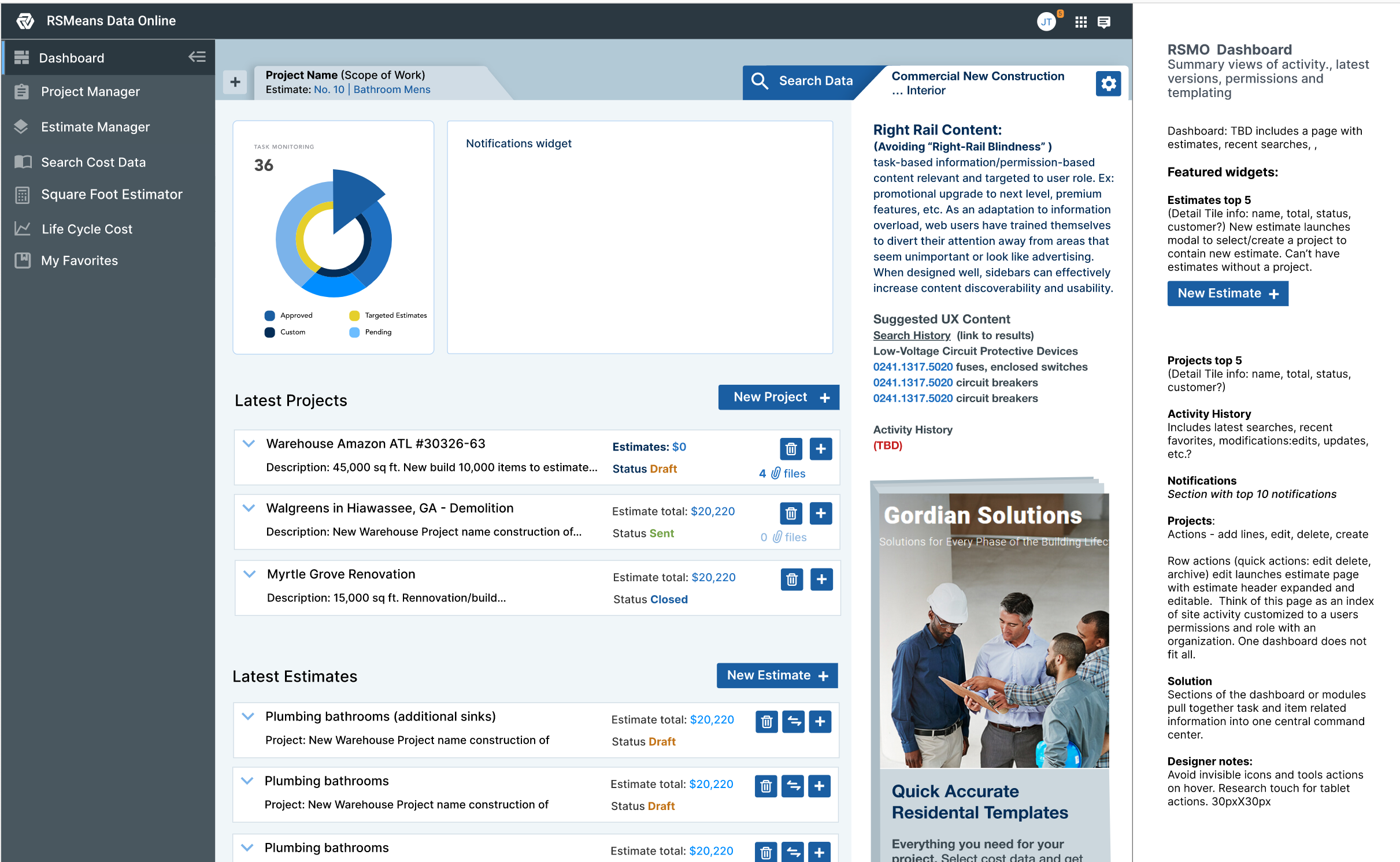The width and height of the screenshot is (1400, 862).
Task: Open the apps grid menu
Action: [1080, 22]
